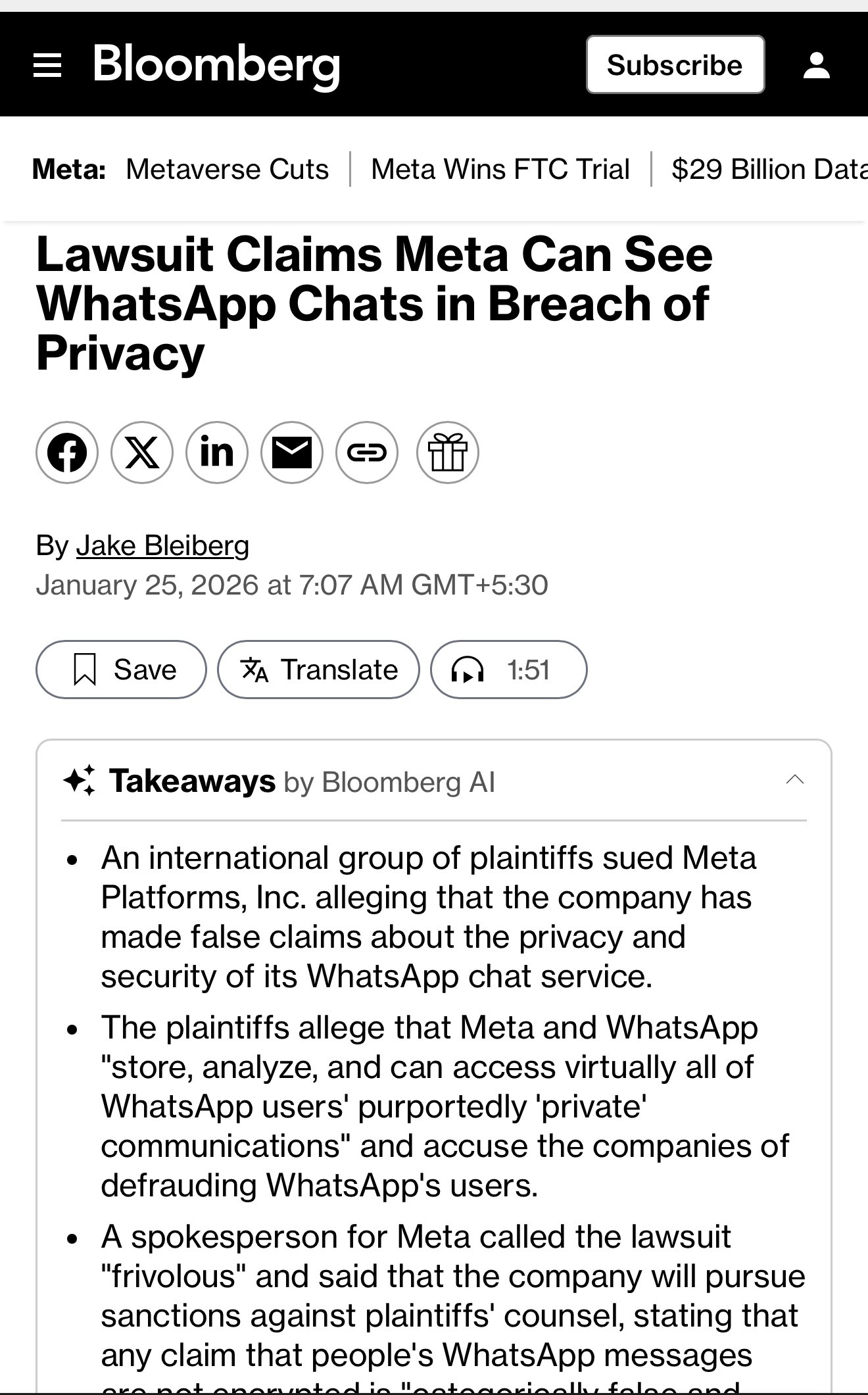Share the article on Facebook
The image size is (868, 1395).
(67, 453)
